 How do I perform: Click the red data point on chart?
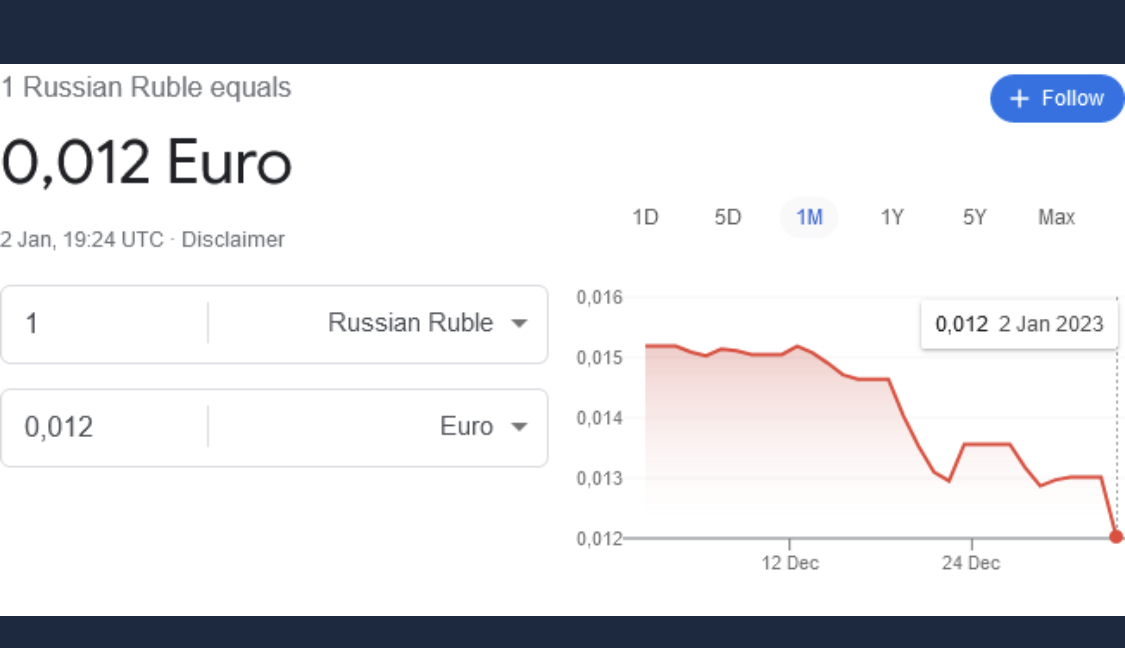pyautogui.click(x=1116, y=537)
